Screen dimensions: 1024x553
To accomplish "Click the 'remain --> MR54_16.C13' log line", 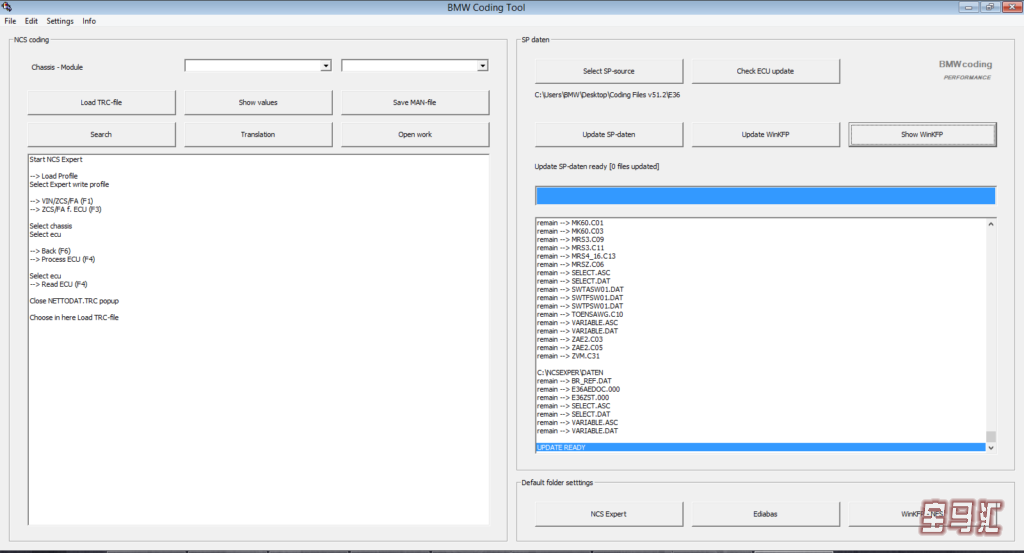I will pyautogui.click(x=576, y=257).
